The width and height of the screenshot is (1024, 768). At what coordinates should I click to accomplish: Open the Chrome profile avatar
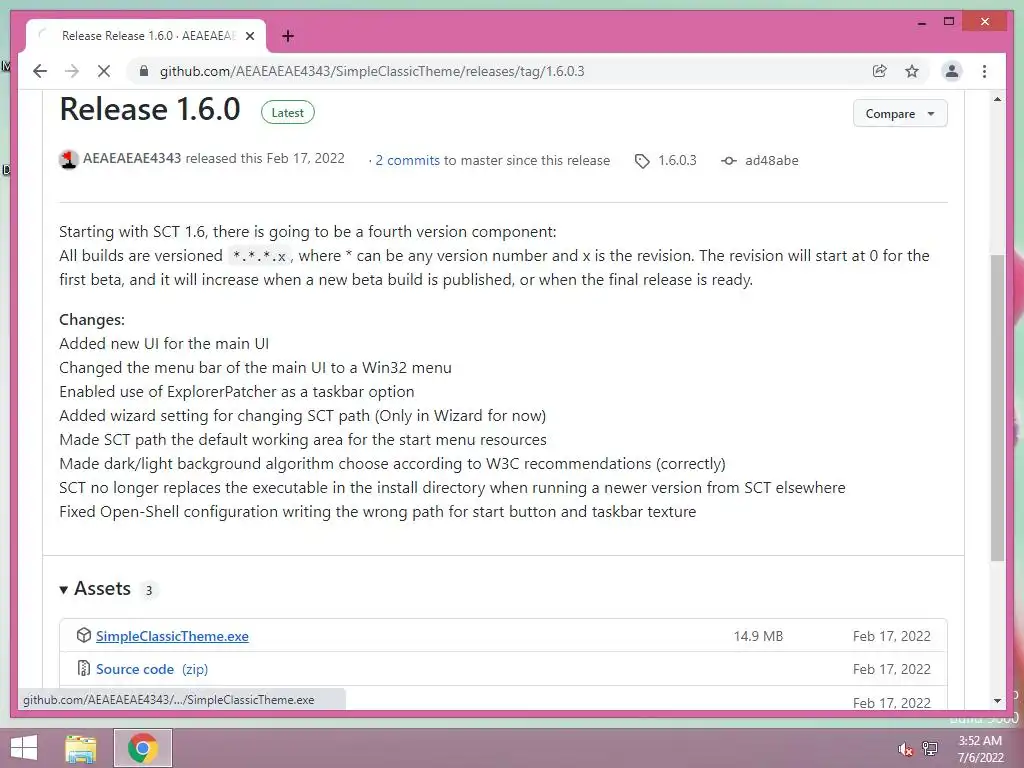[x=952, y=71]
